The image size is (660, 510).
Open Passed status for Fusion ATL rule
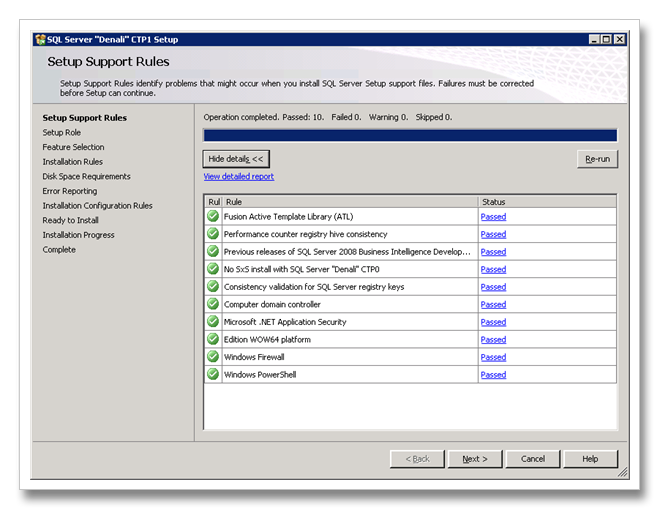pos(493,217)
